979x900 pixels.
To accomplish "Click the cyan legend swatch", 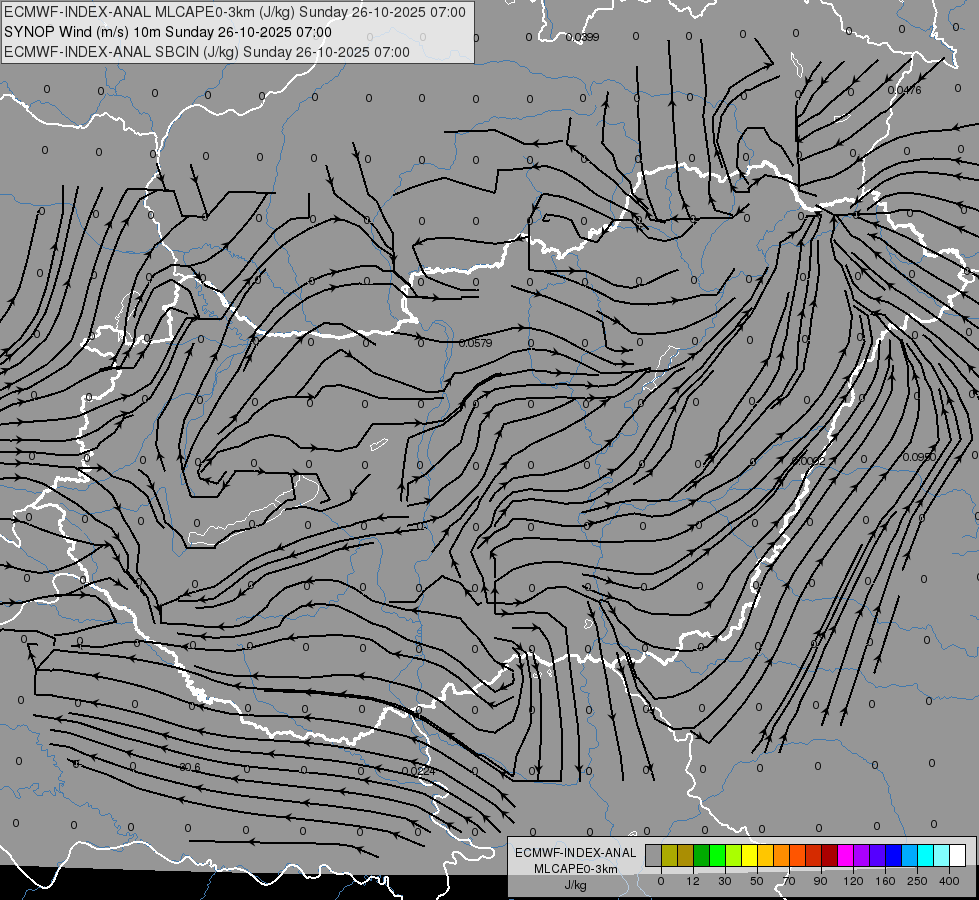I will tap(925, 855).
